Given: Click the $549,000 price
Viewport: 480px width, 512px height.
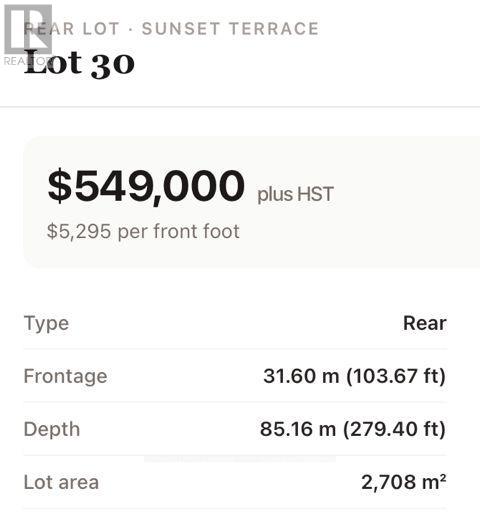Looking at the screenshot, I should point(146,186).
